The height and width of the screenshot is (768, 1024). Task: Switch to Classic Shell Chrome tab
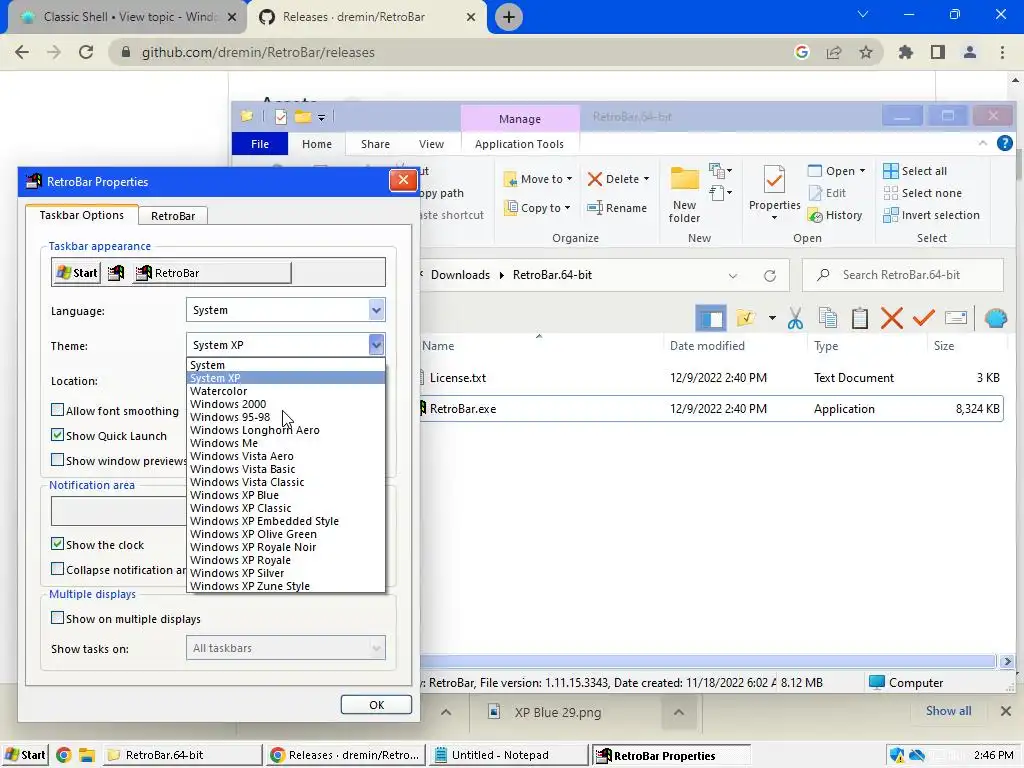click(127, 17)
